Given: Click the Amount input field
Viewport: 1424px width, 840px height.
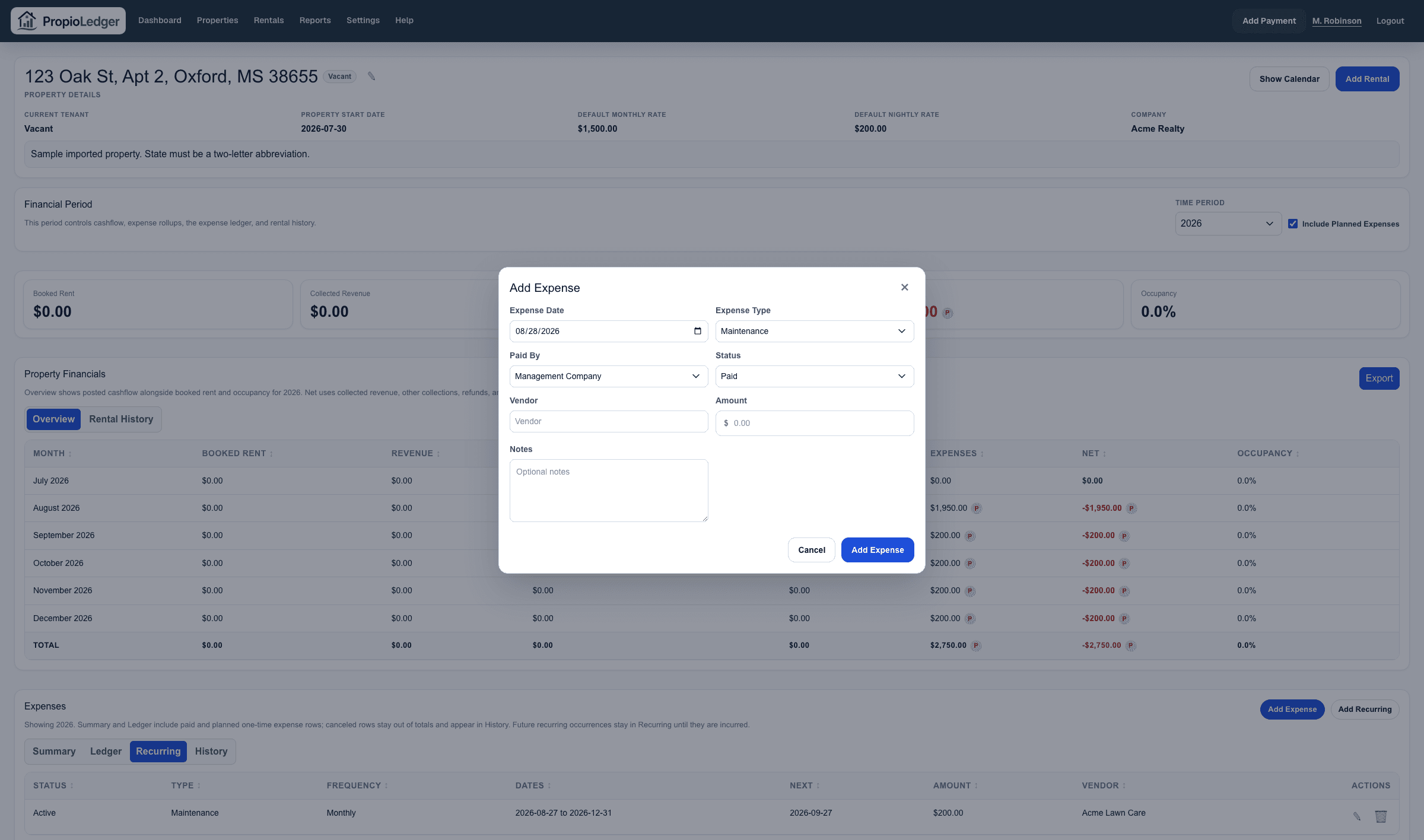Looking at the screenshot, I should (815, 423).
